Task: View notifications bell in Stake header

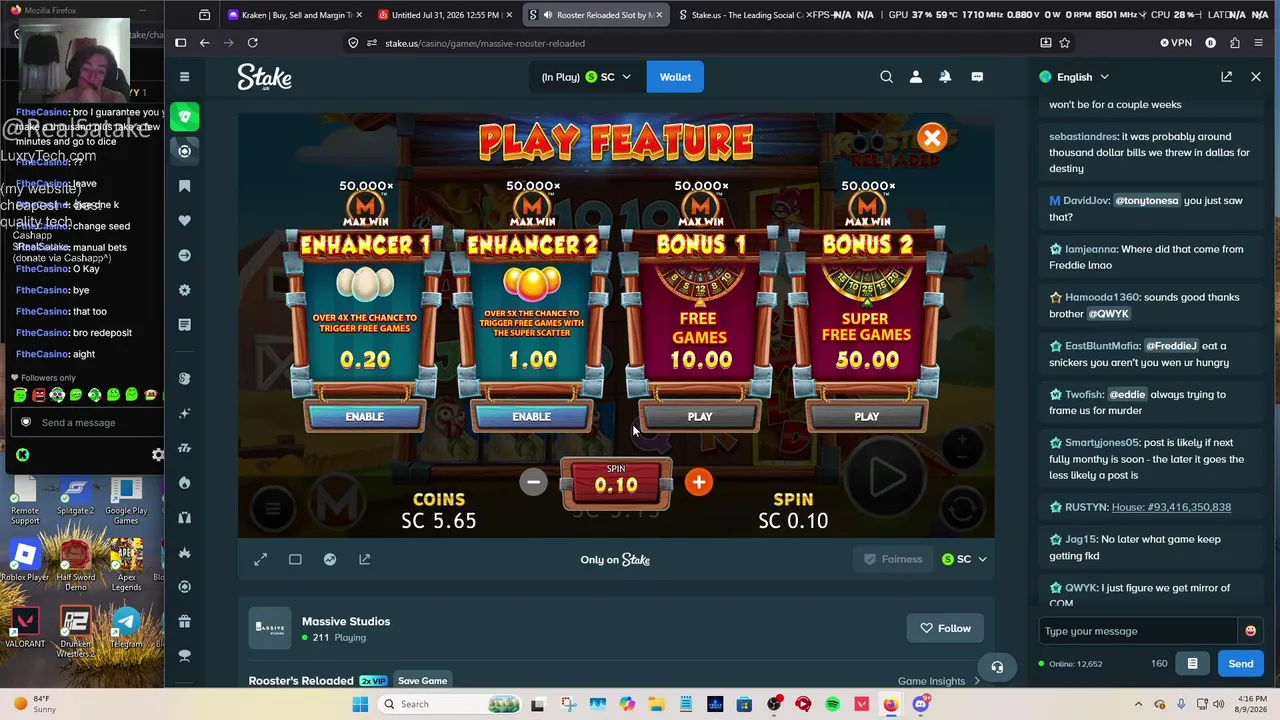Action: (945, 77)
